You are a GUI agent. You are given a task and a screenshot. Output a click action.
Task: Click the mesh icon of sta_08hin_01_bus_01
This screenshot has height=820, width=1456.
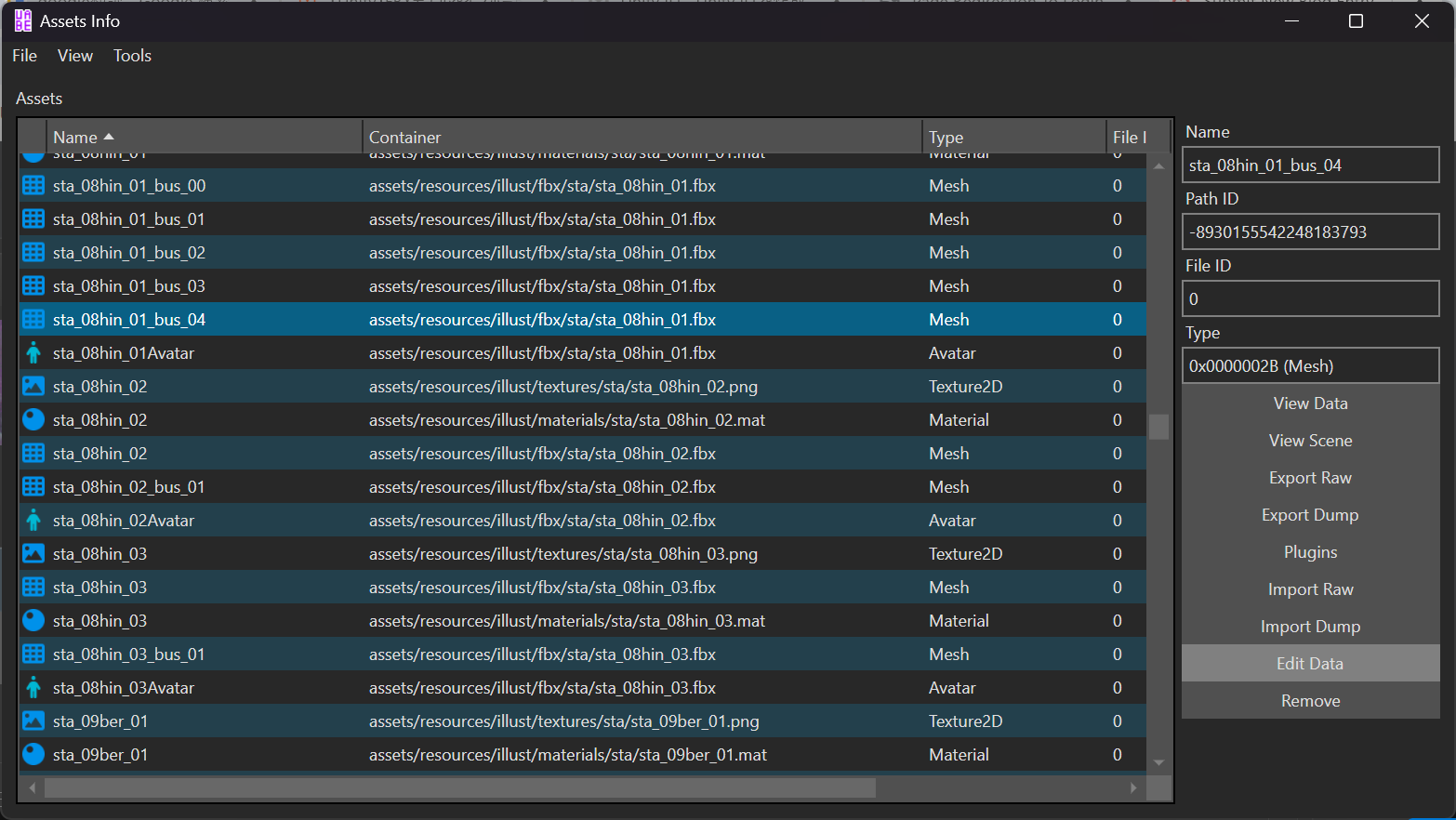pyautogui.click(x=33, y=218)
